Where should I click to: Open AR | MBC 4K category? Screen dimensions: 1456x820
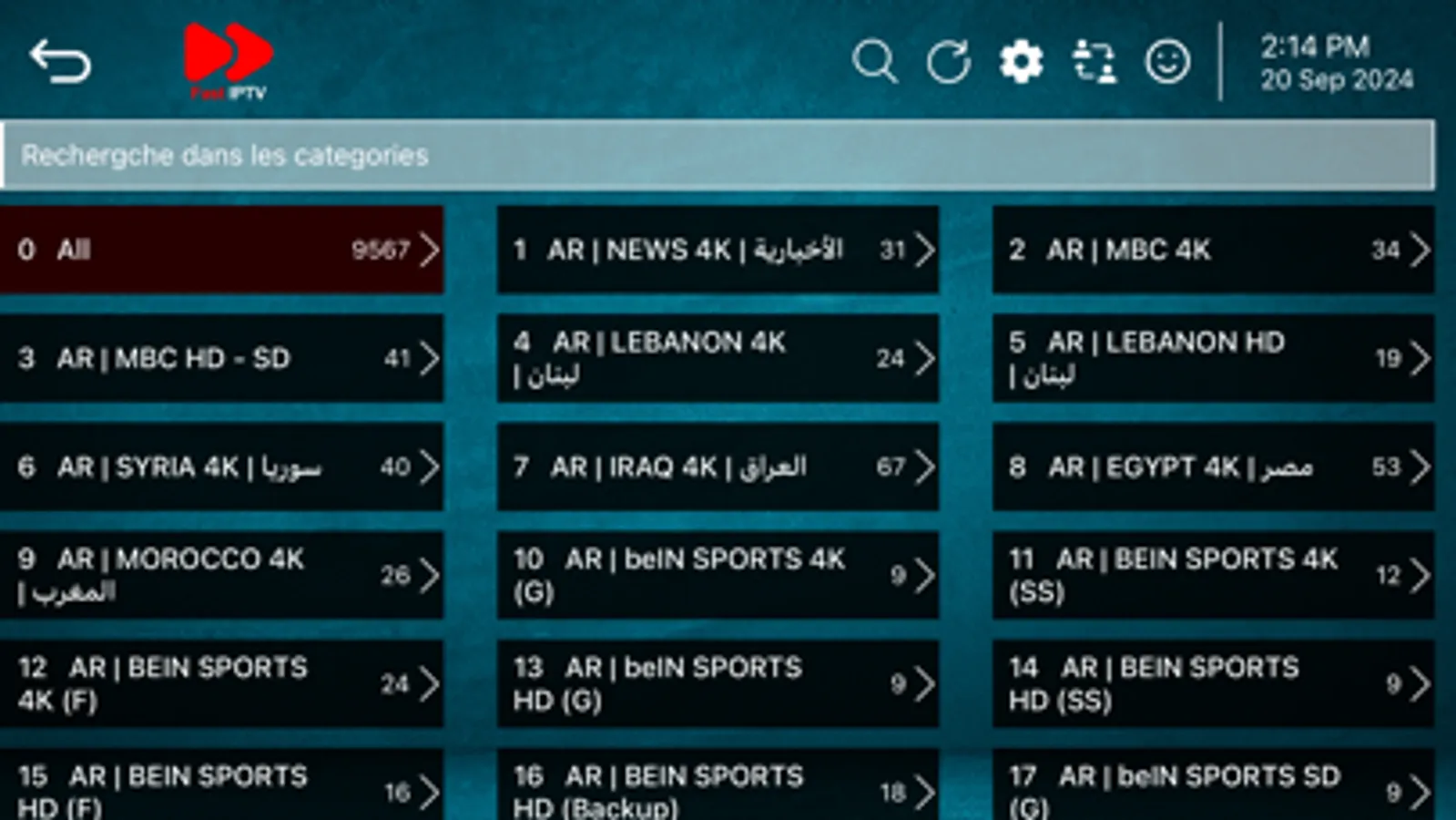pyautogui.click(x=1213, y=250)
